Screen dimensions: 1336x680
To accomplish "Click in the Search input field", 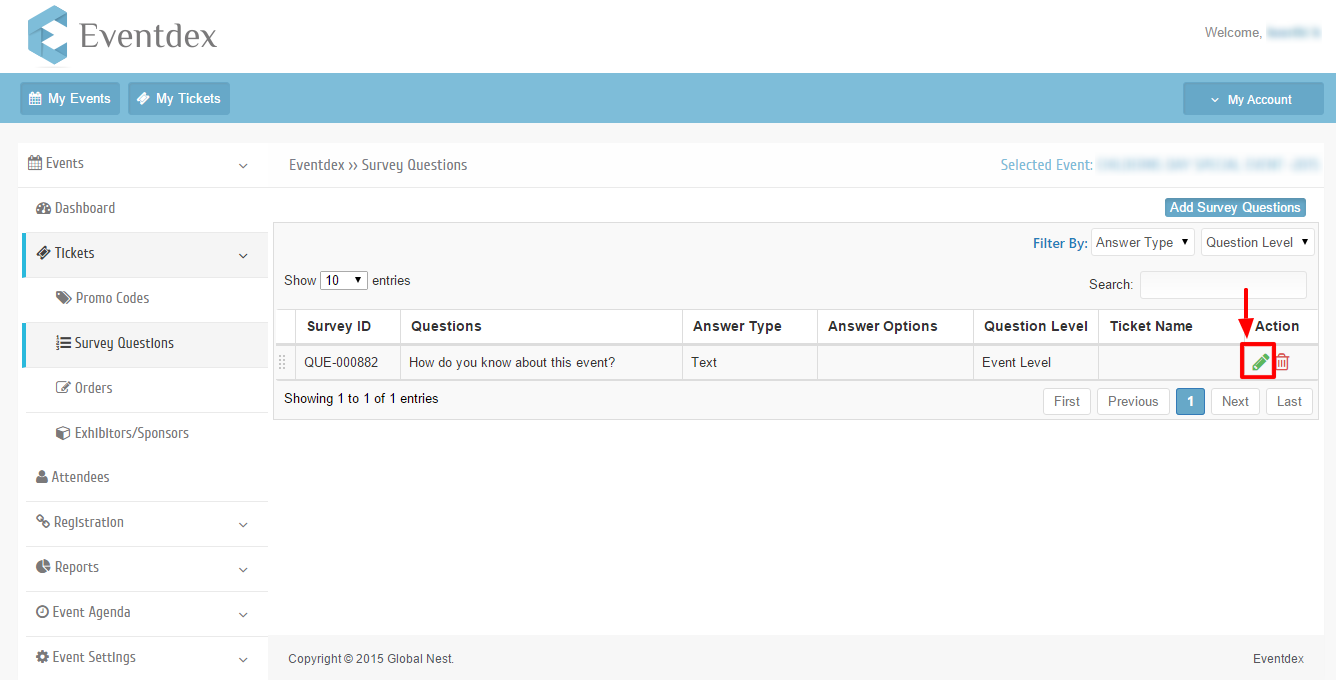I will point(1222,285).
